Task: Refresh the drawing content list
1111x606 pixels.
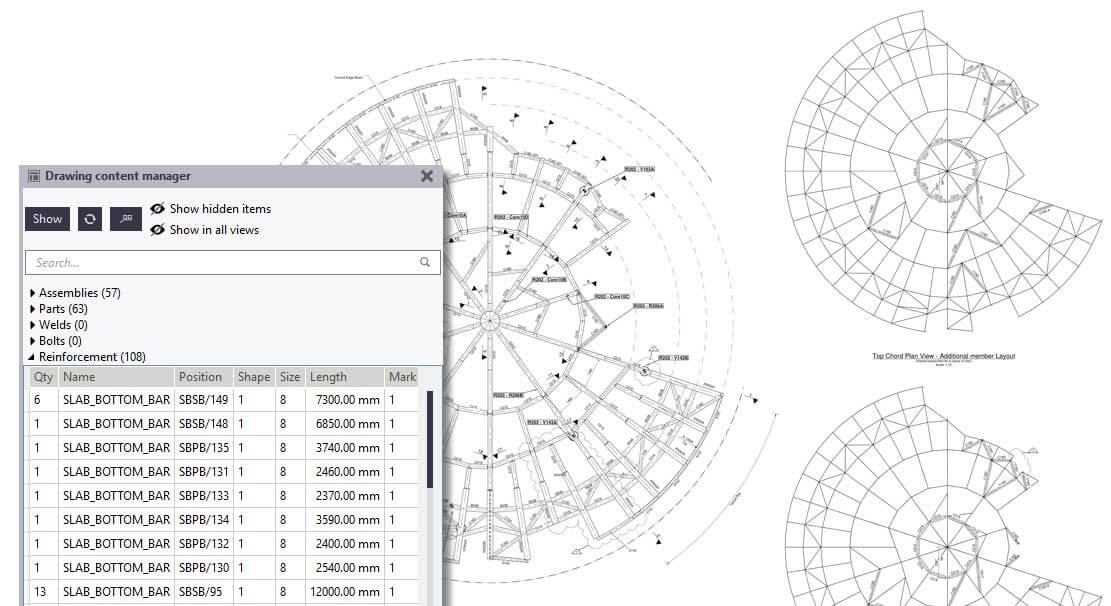Action: pyautogui.click(x=90, y=219)
